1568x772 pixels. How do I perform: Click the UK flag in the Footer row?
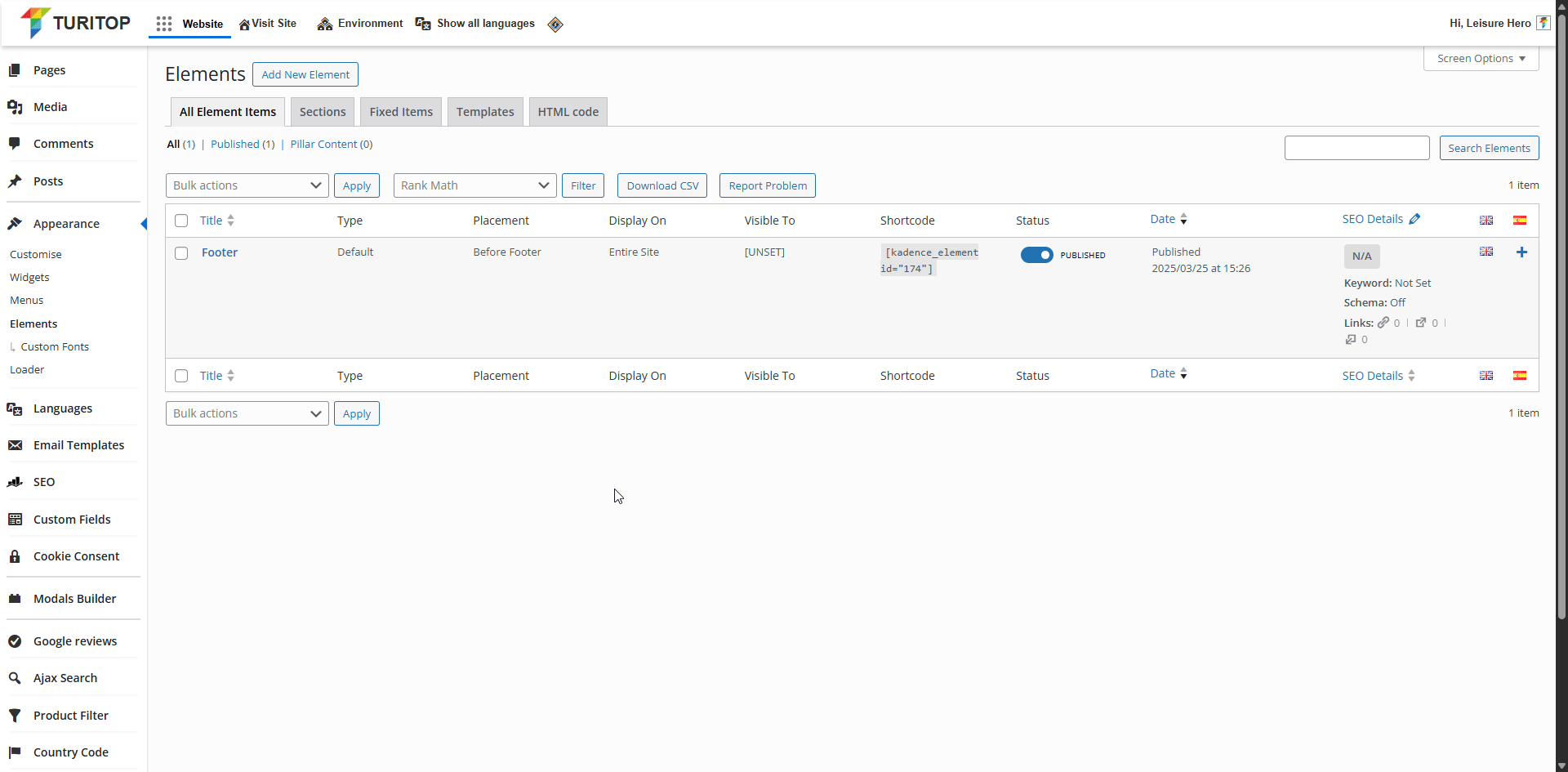(x=1486, y=252)
